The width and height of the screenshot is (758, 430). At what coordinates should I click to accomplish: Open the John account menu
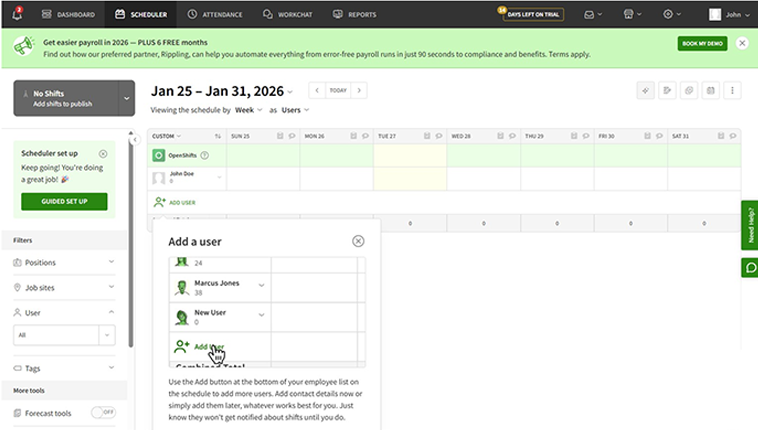pyautogui.click(x=729, y=15)
